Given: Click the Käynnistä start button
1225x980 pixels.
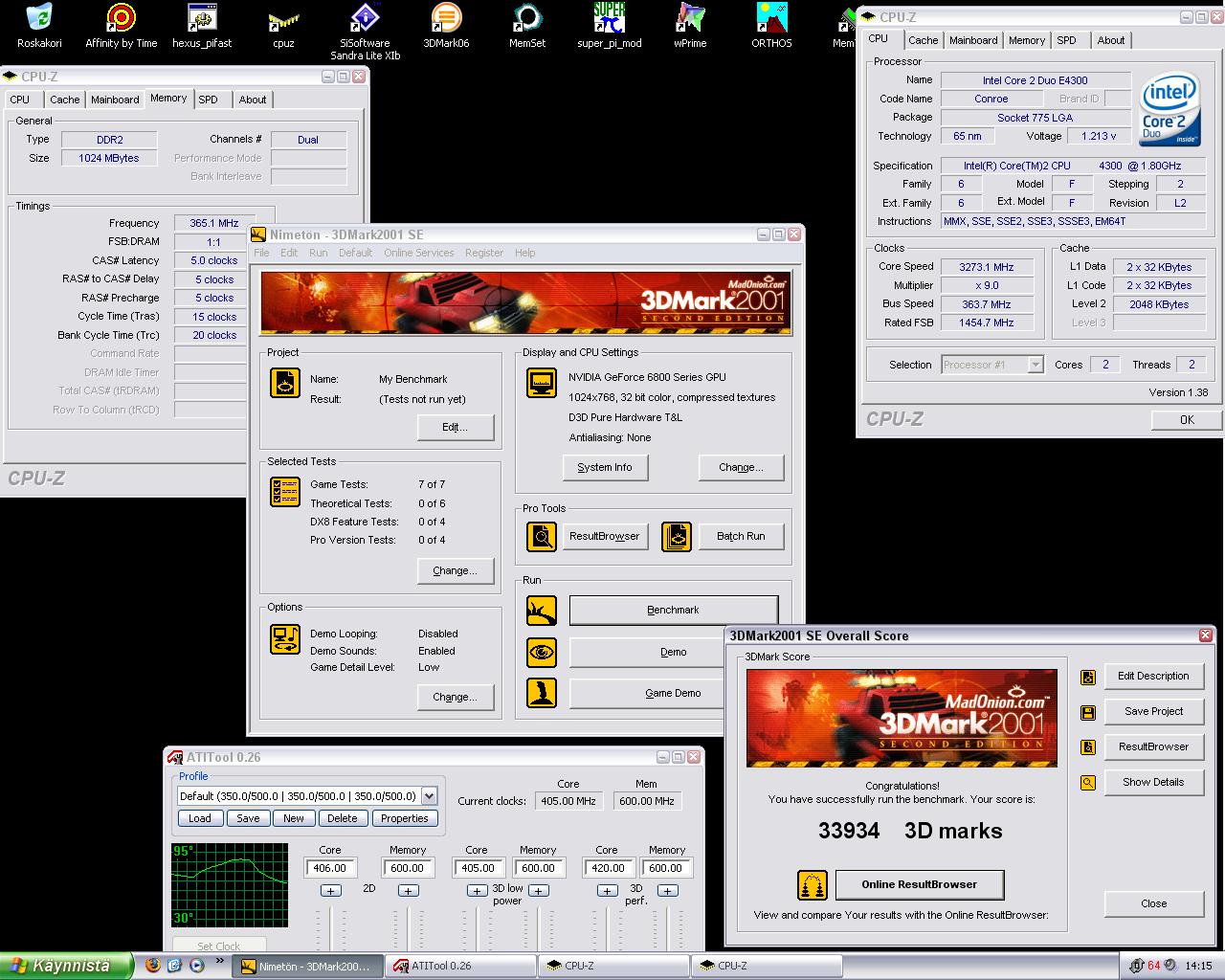Looking at the screenshot, I should [66, 967].
